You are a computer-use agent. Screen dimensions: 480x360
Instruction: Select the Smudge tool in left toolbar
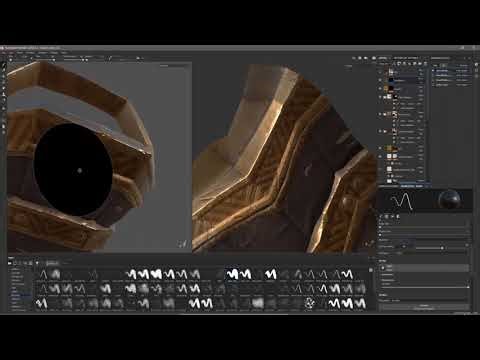click(x=4, y=89)
